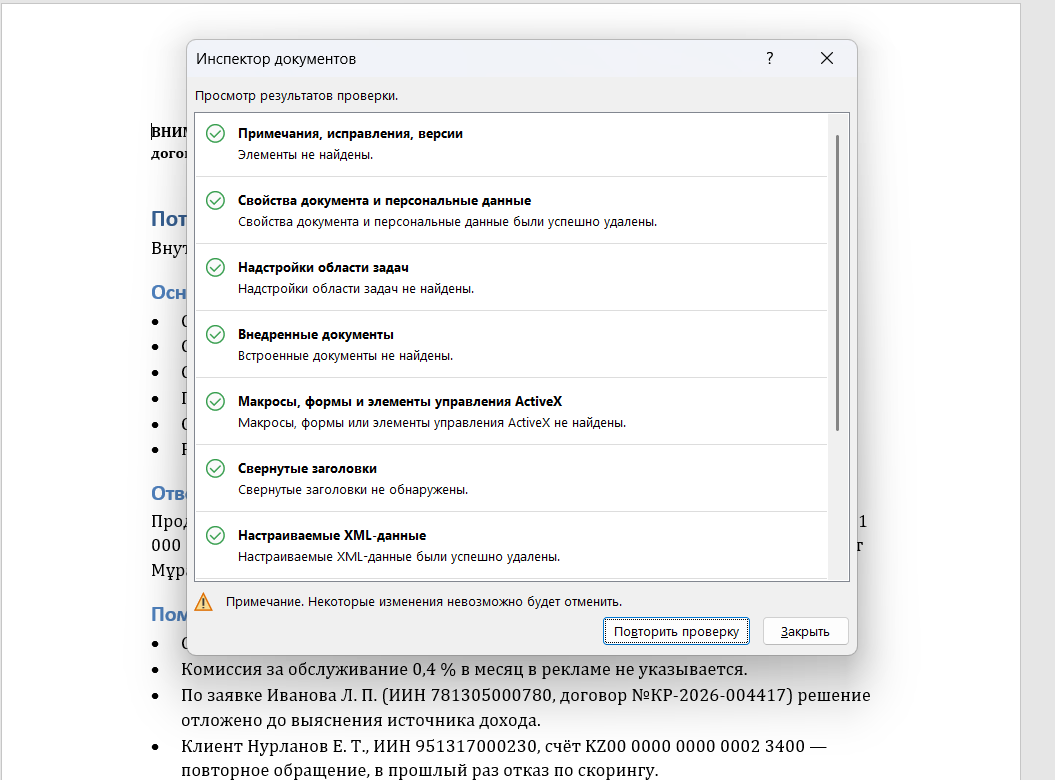
Task: Click label Просмотр результатов проверки.
Action: tap(296, 96)
